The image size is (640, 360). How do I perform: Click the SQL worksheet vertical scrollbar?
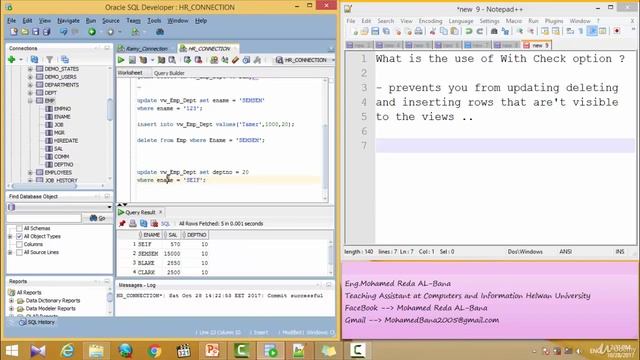[x=325, y=139]
